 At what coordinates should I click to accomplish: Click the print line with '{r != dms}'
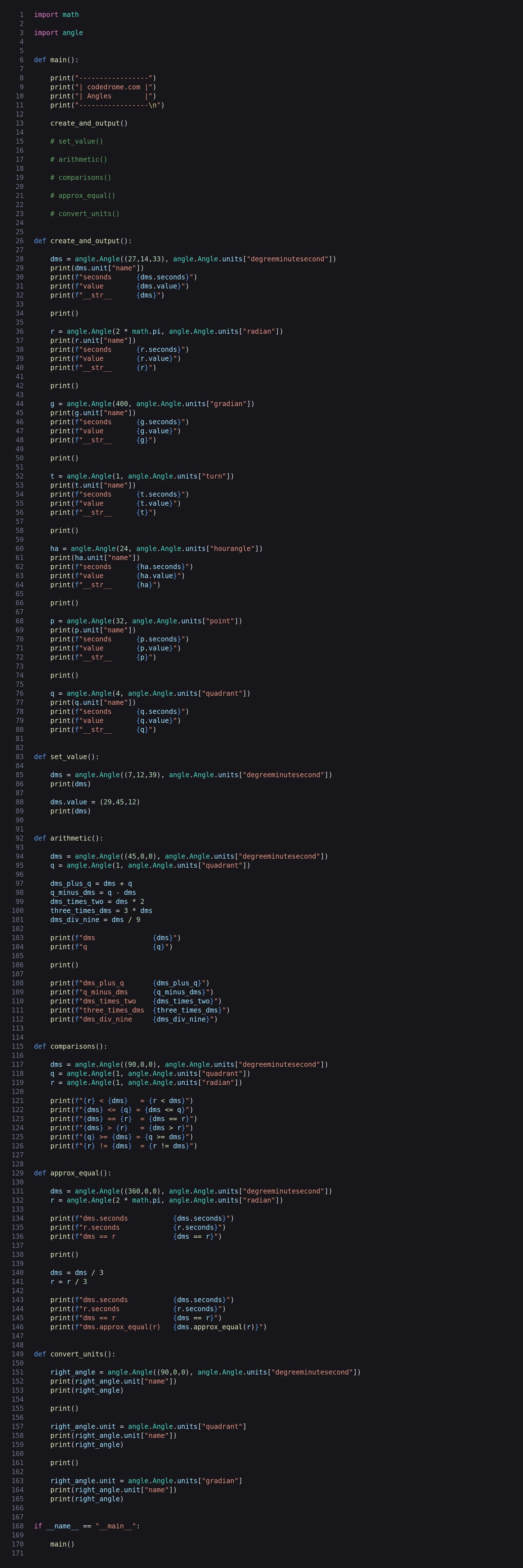pos(124,1146)
